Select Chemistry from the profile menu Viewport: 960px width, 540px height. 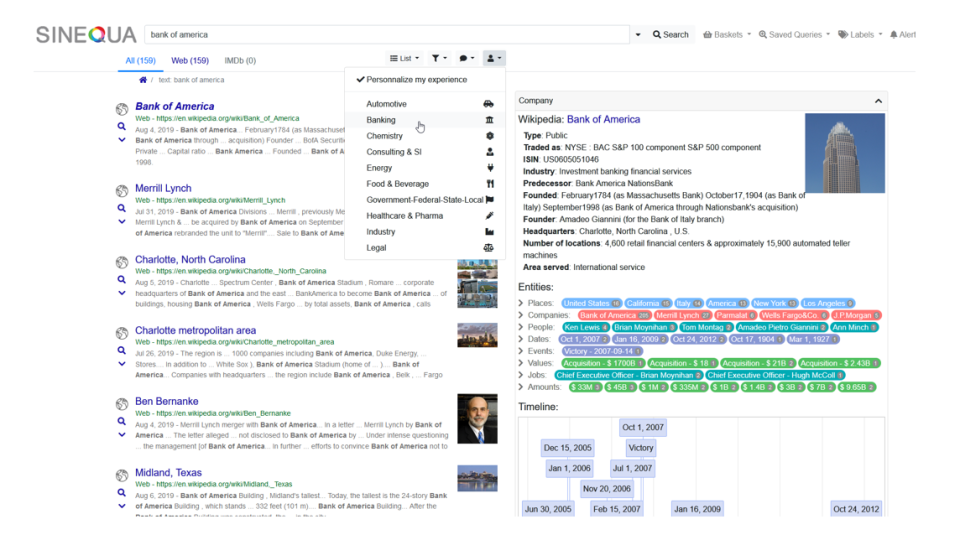tap(425, 136)
